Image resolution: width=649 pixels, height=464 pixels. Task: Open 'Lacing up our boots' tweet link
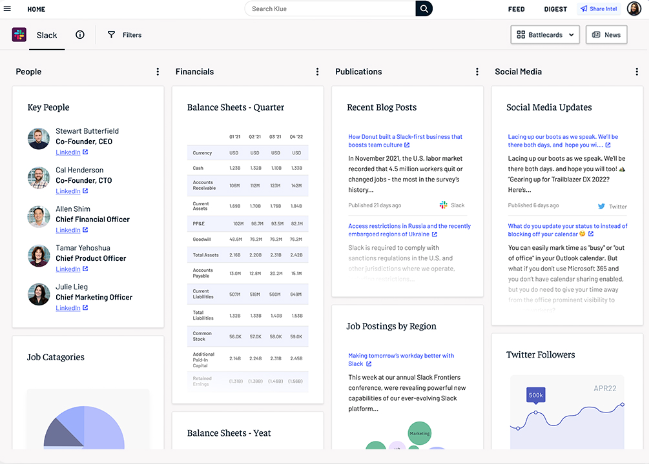point(563,141)
